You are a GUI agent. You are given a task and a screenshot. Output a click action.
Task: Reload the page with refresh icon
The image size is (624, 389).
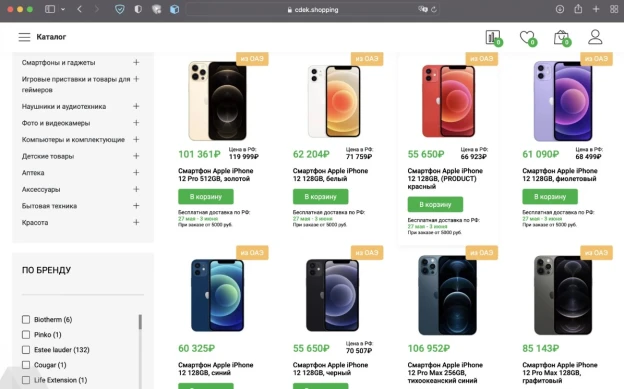pos(434,10)
